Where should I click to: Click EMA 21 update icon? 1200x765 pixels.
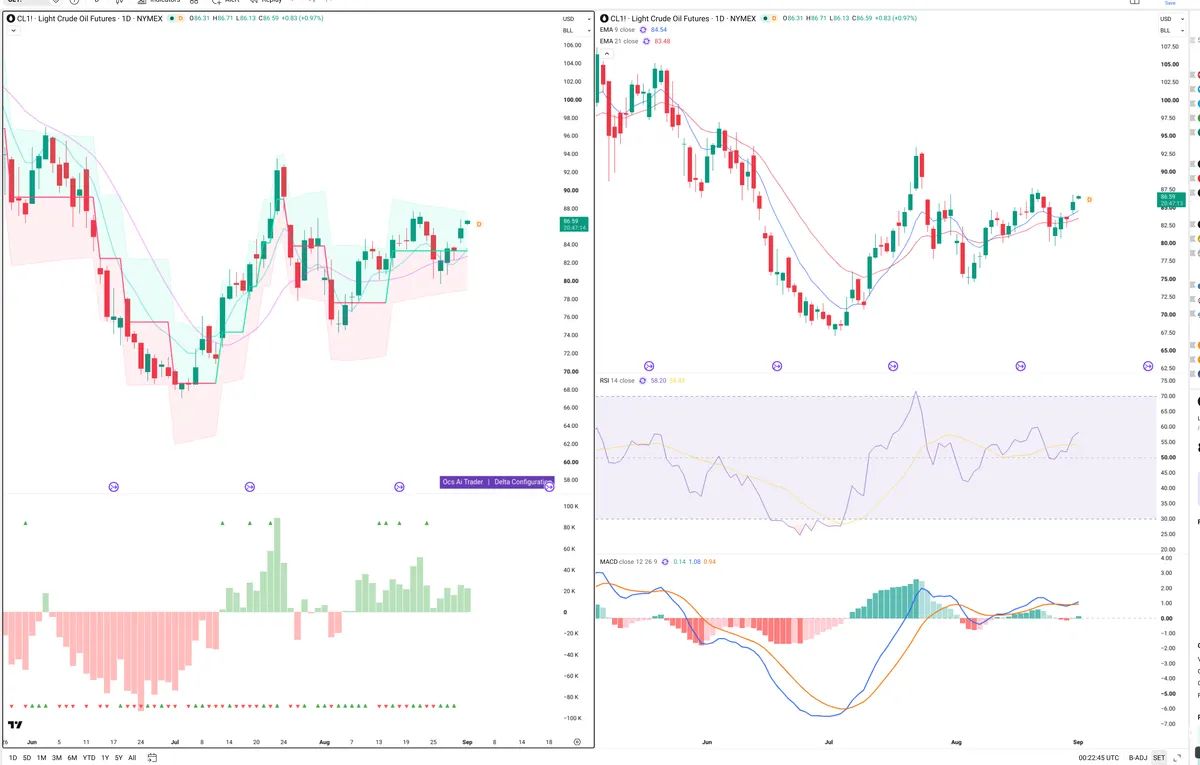646,41
